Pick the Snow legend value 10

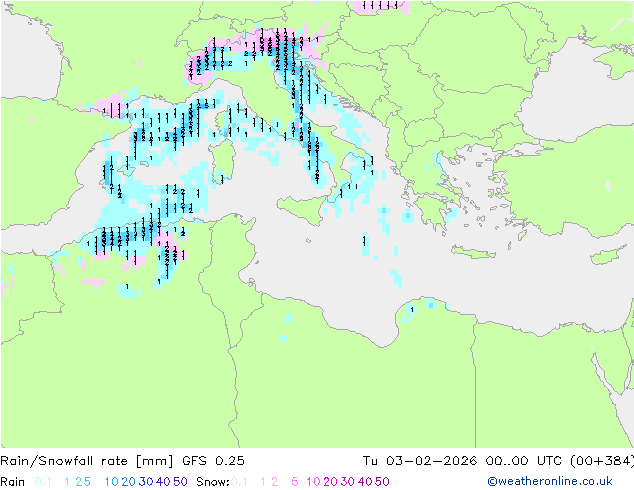click(x=313, y=482)
